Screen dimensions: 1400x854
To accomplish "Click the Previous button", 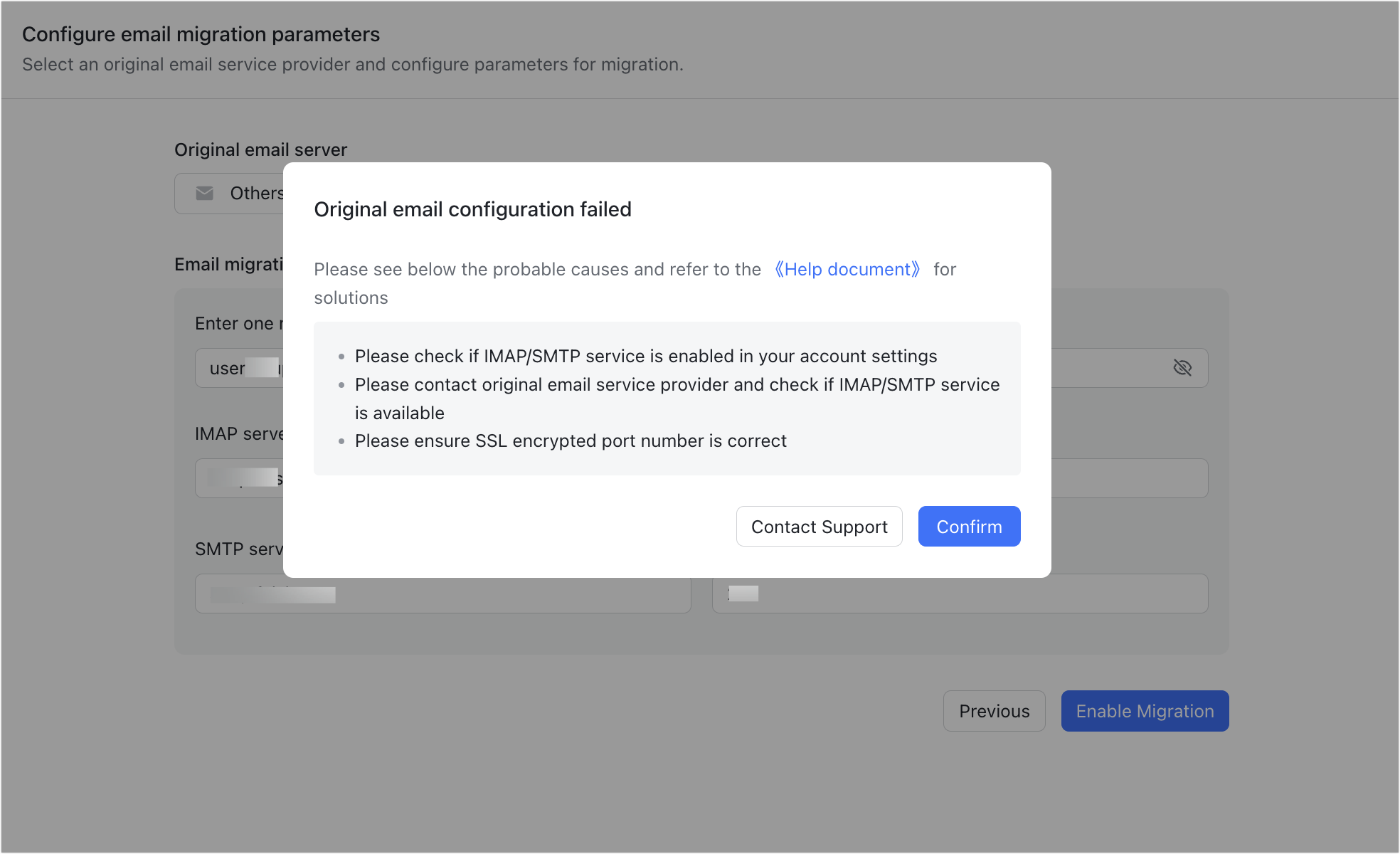I will pos(994,710).
